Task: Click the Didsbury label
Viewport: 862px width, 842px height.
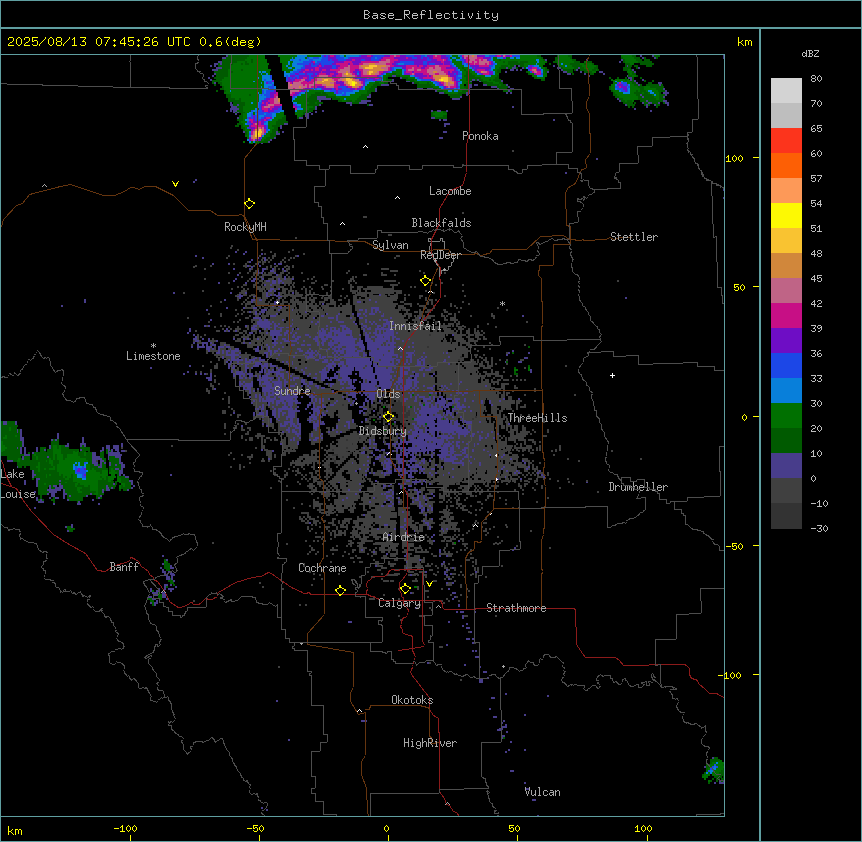Action: 382,431
